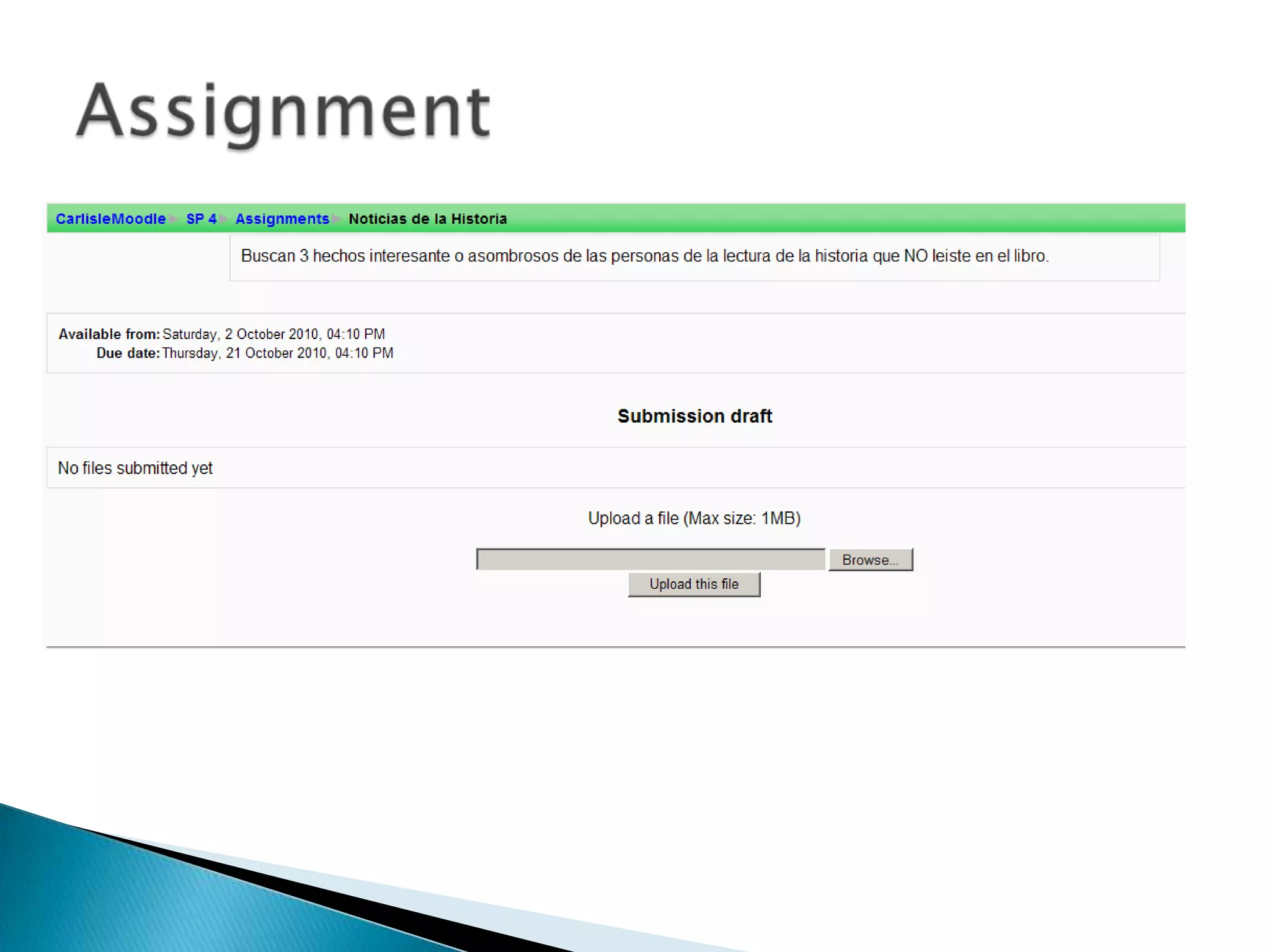Click the Available from label

[109, 334]
